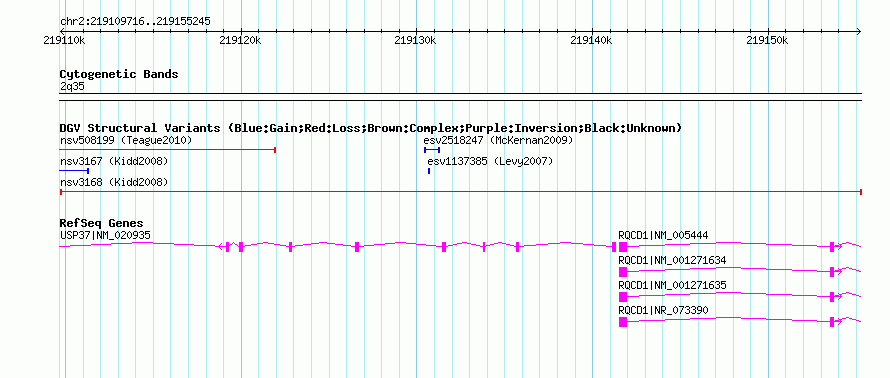Click the Cytogenetic Bands track title
The image size is (890, 378).
[119, 74]
